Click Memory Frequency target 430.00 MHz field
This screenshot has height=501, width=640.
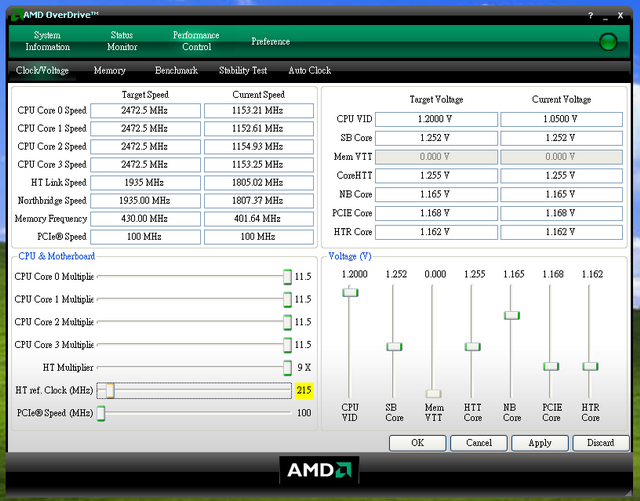click(x=145, y=219)
